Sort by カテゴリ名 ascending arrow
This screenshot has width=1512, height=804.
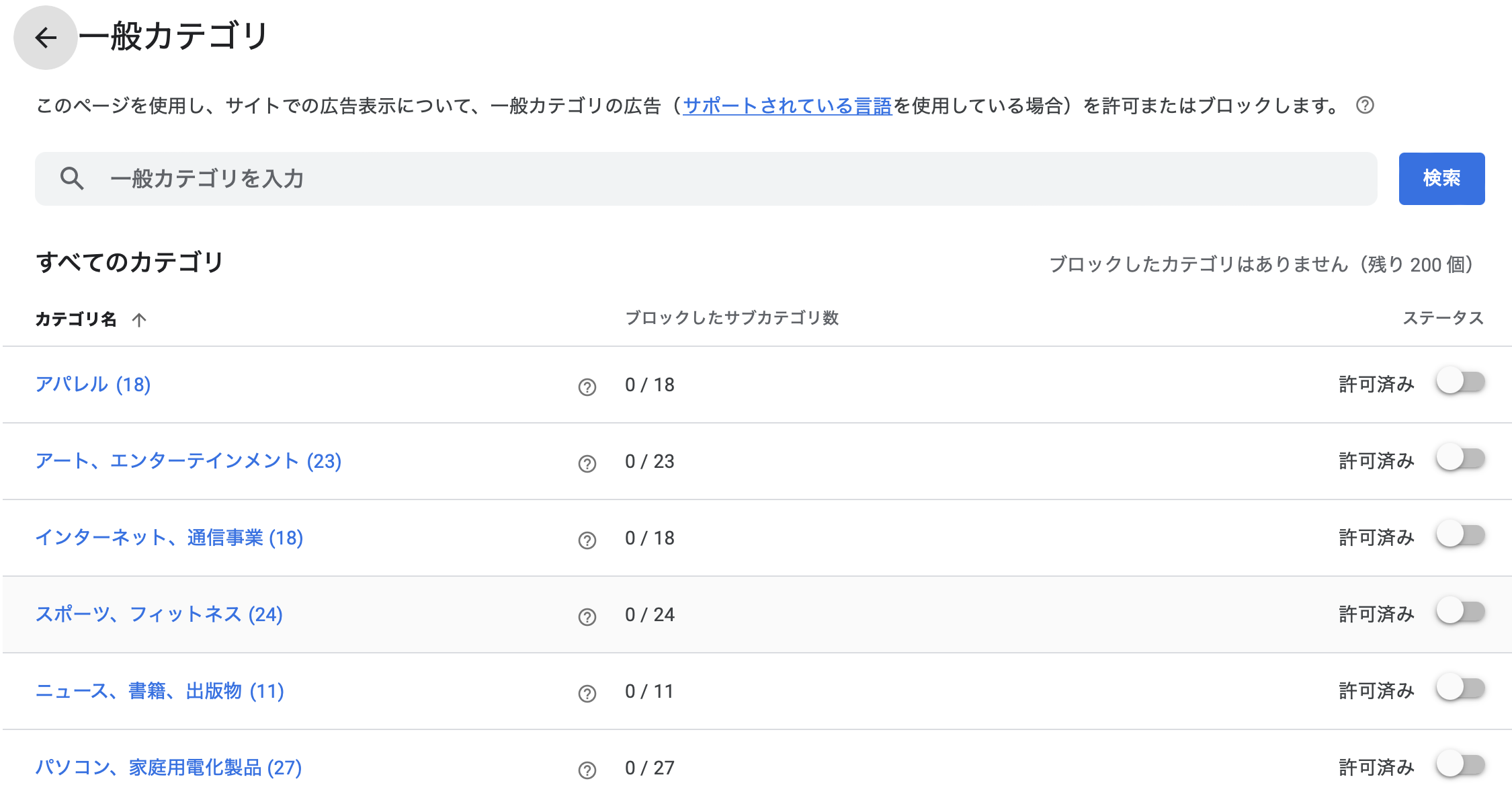coord(139,320)
